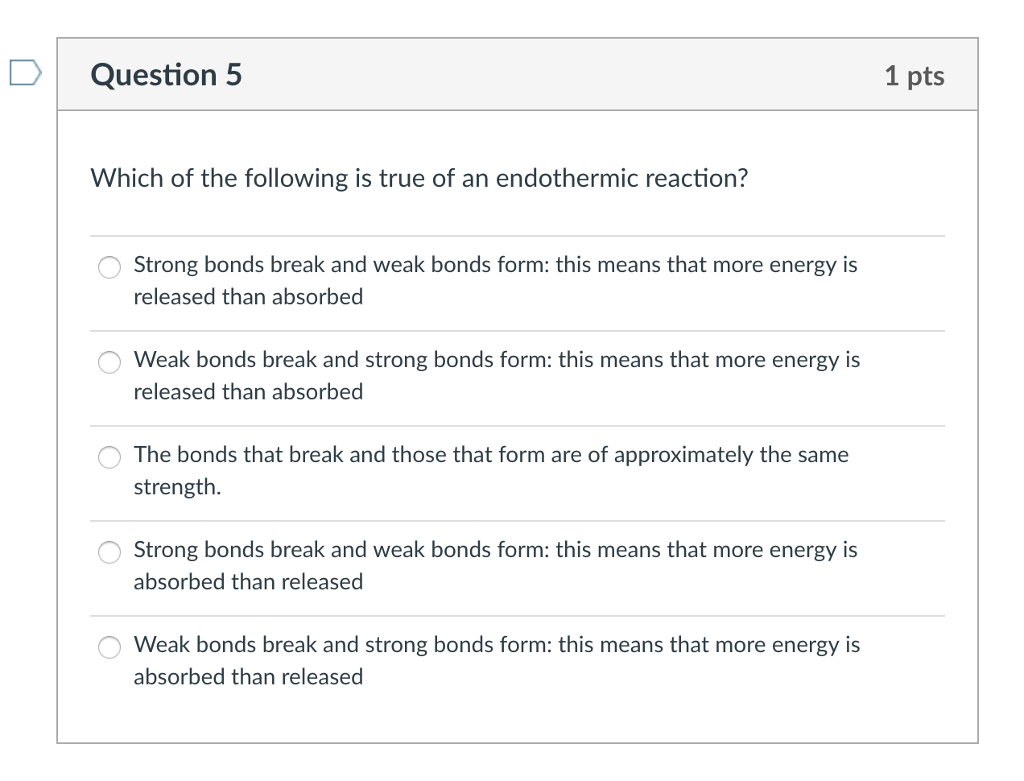Viewport: 1024px width, 781px height.
Task: Flag Question 5 using the bookmark icon
Action: (x=23, y=71)
